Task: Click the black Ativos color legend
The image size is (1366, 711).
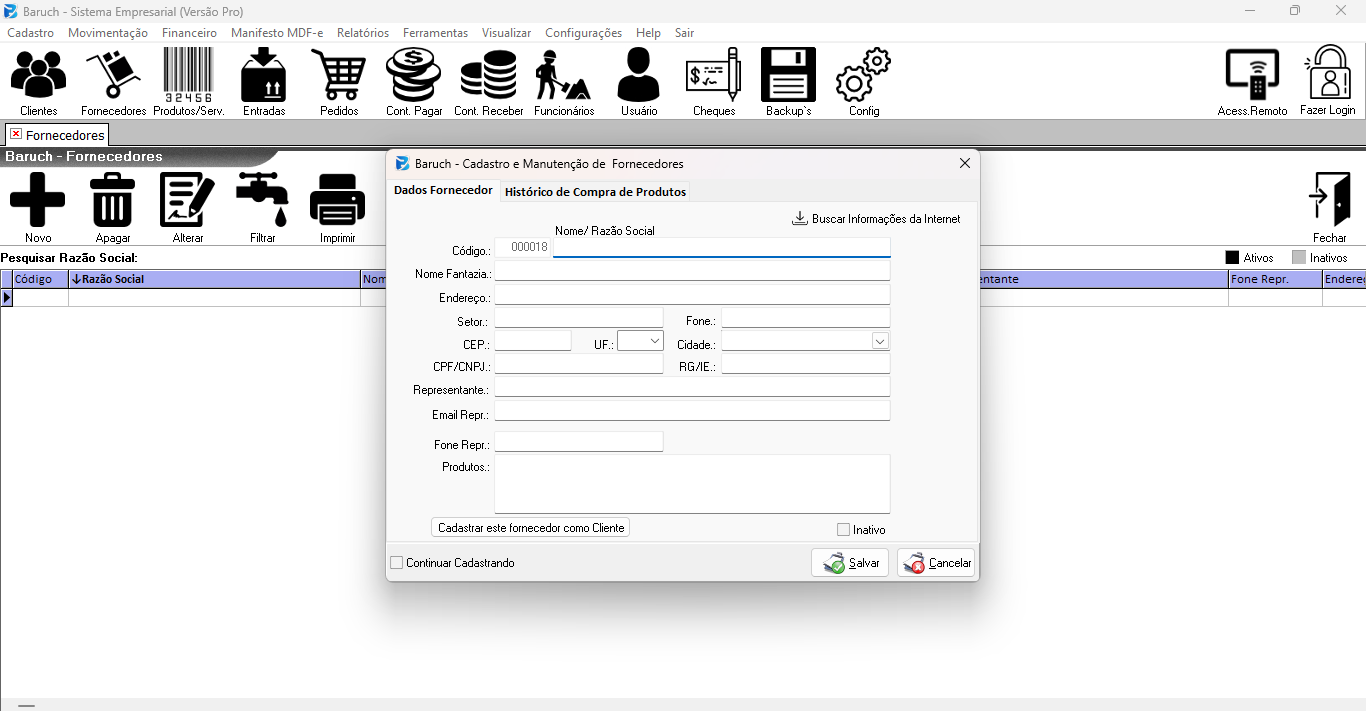Action: click(x=1232, y=258)
